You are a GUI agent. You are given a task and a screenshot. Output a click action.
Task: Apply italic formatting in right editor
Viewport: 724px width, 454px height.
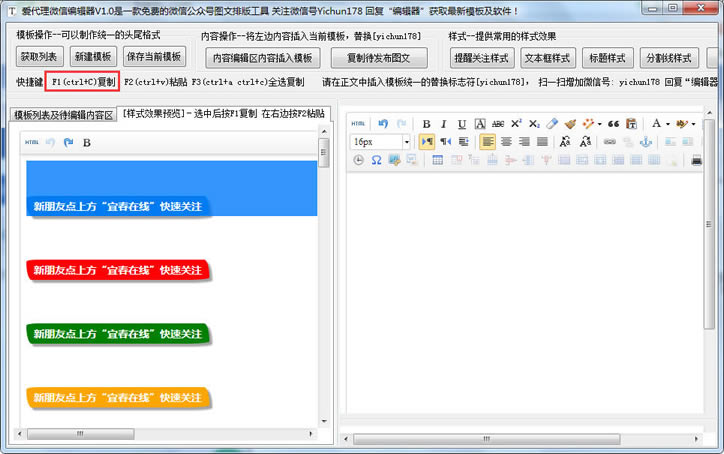click(x=444, y=124)
